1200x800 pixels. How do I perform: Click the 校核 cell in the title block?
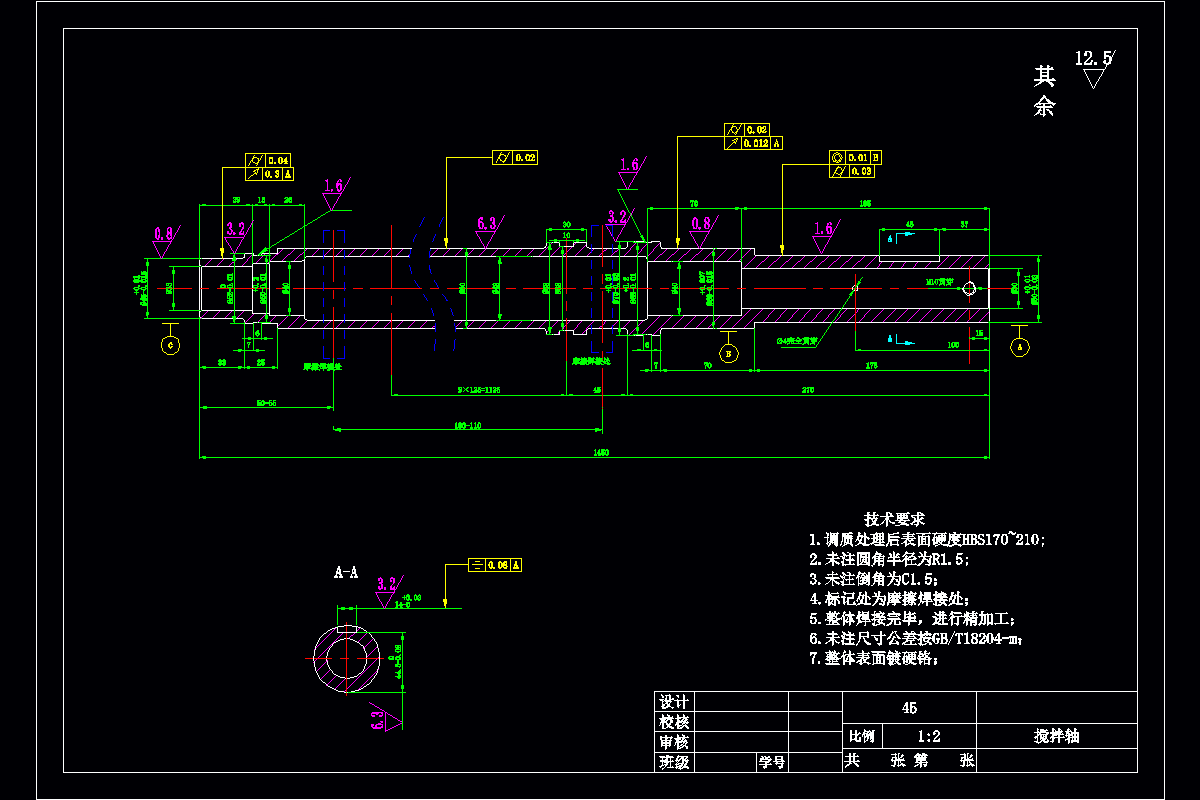click(674, 722)
